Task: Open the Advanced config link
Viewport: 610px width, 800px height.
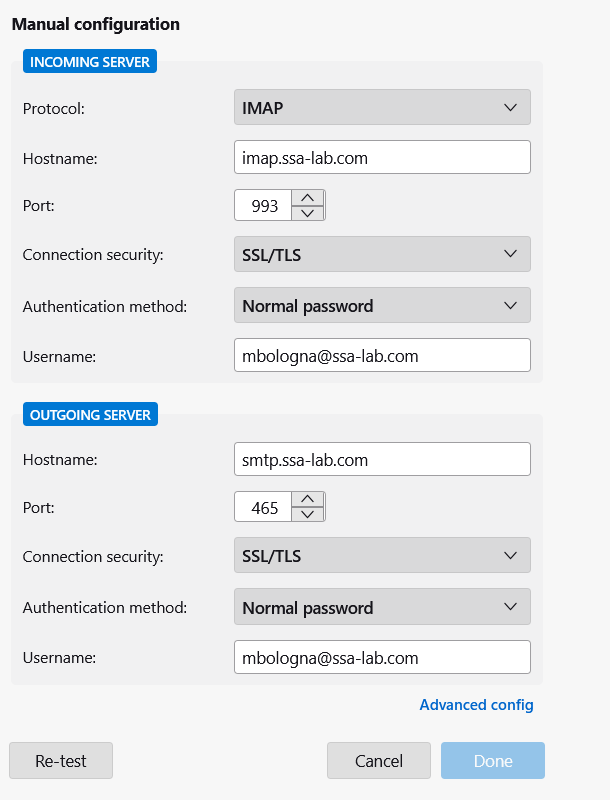Action: [476, 705]
